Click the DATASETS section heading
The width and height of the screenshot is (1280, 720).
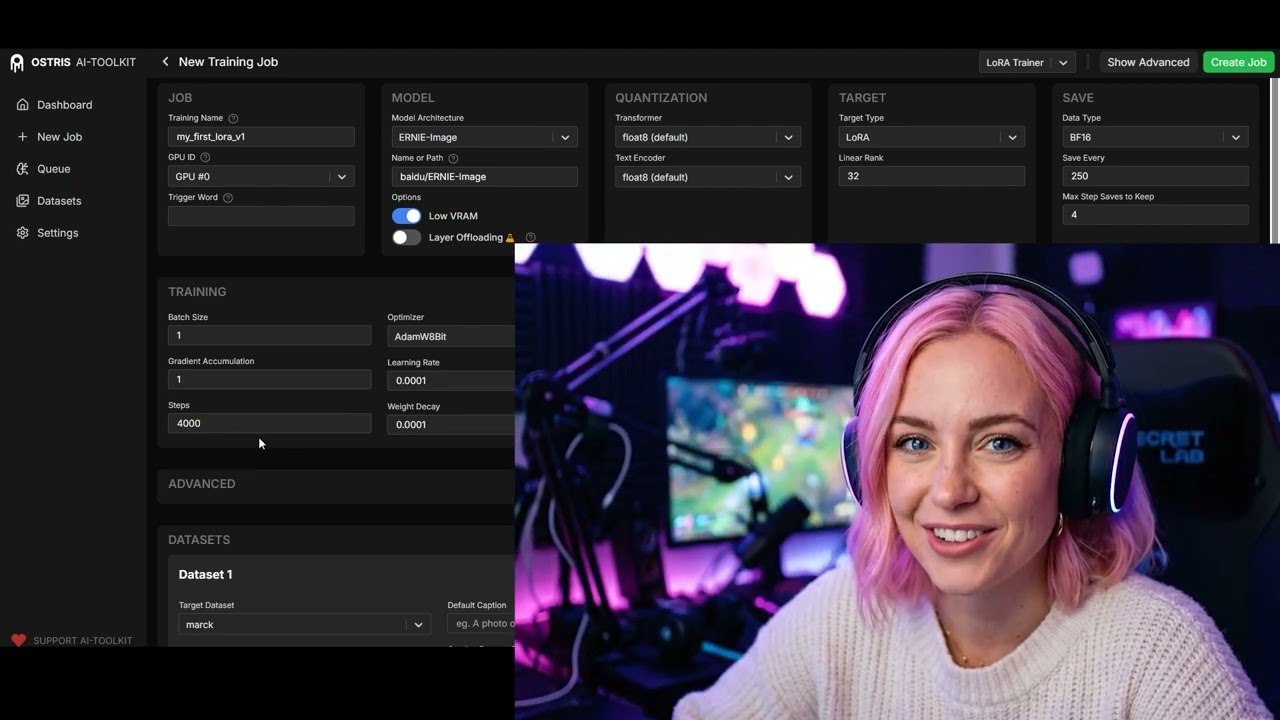pyautogui.click(x=199, y=540)
